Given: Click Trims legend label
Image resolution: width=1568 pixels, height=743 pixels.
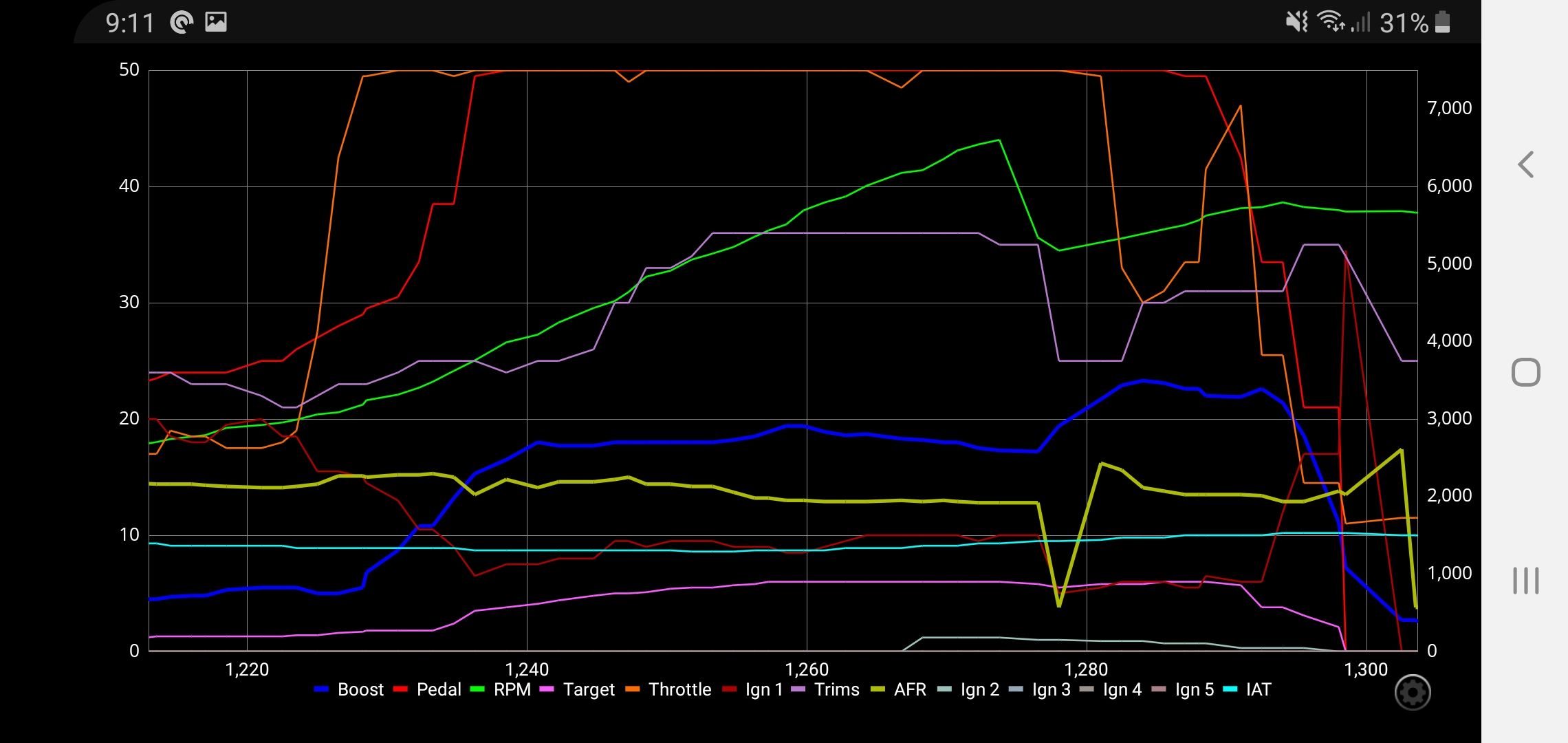Looking at the screenshot, I should 836,689.
